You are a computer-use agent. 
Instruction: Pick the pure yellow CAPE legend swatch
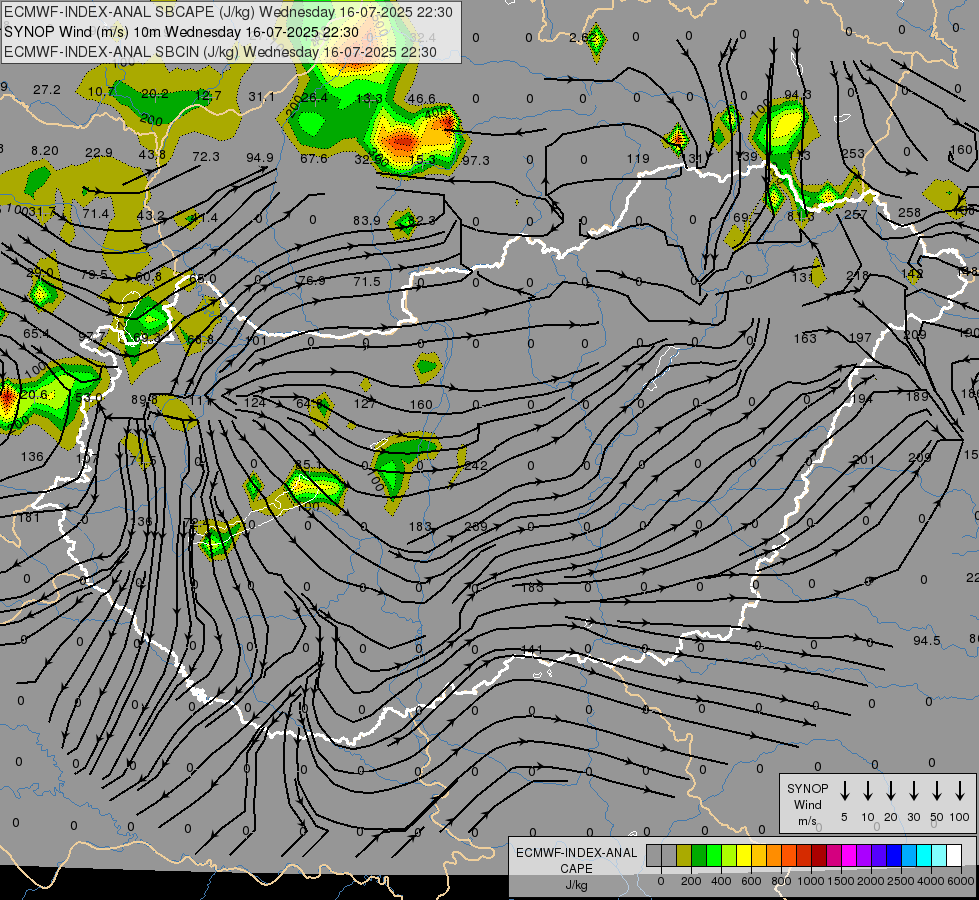click(x=744, y=856)
